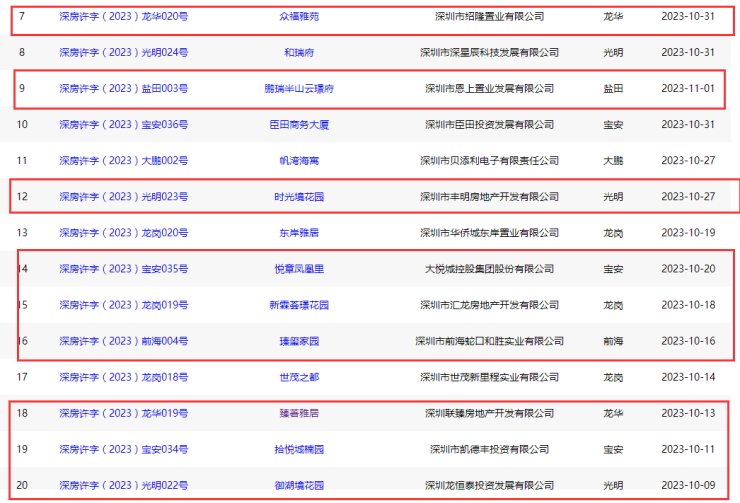Select developer 深圳市华侨城东岸置业有限公司
Image resolution: width=740 pixels, height=503 pixels.
(489, 233)
